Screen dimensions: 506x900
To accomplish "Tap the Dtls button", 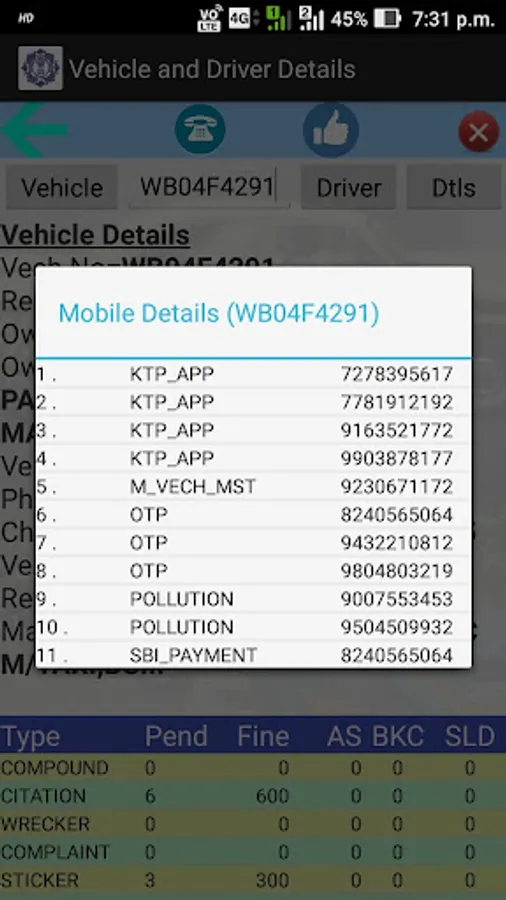I will [454, 188].
